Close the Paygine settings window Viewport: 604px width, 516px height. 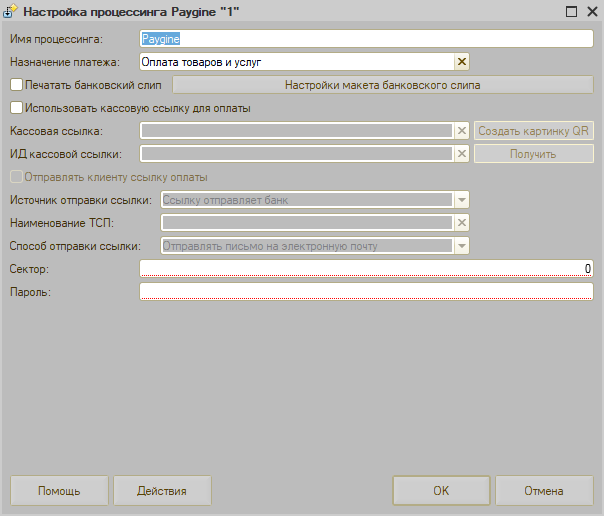[591, 12]
